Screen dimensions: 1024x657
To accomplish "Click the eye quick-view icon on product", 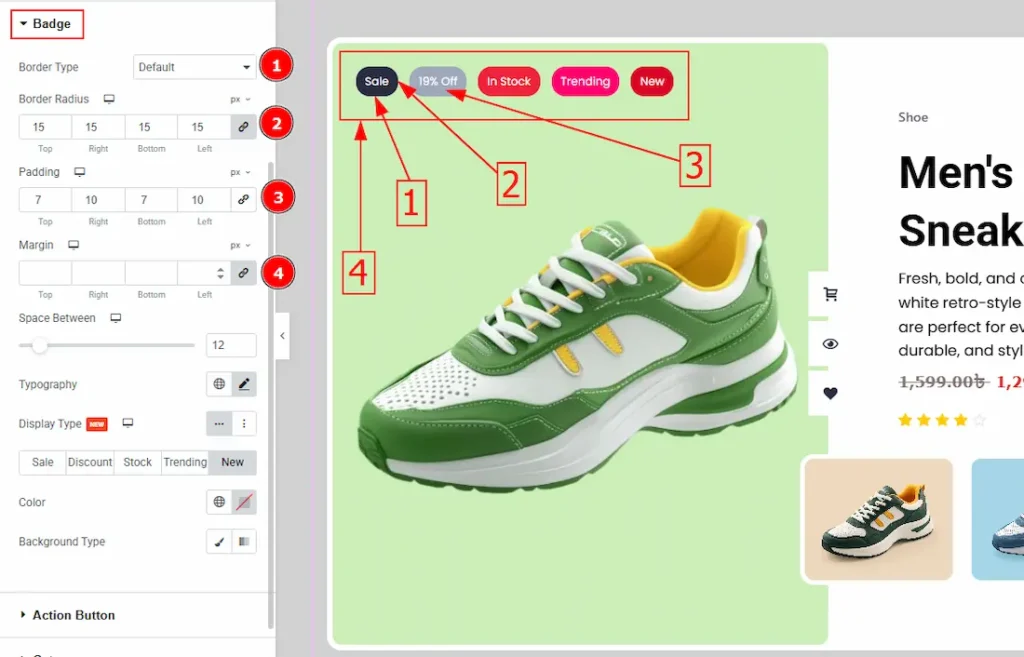I will (x=830, y=344).
